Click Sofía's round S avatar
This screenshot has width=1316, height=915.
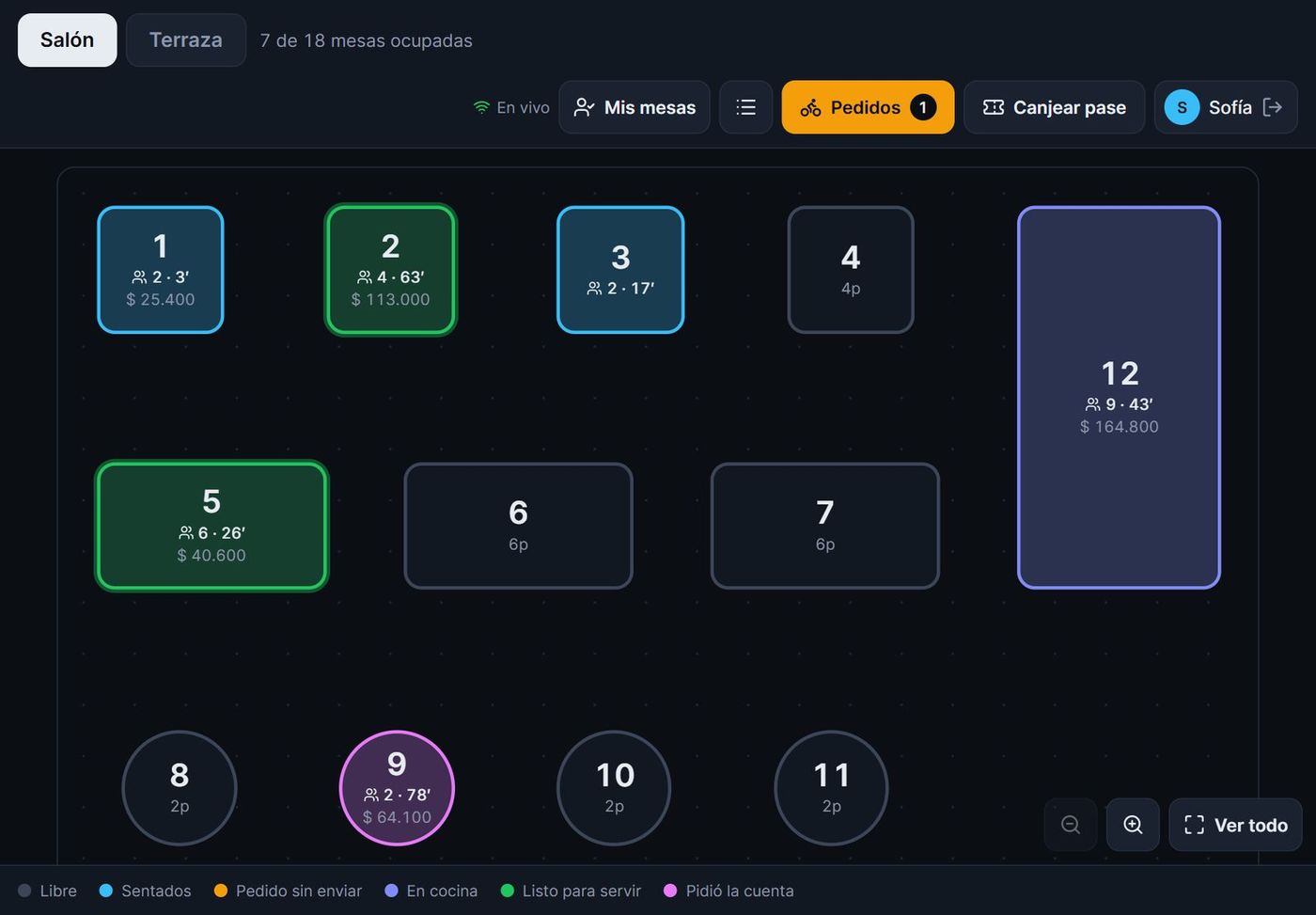tap(1182, 107)
